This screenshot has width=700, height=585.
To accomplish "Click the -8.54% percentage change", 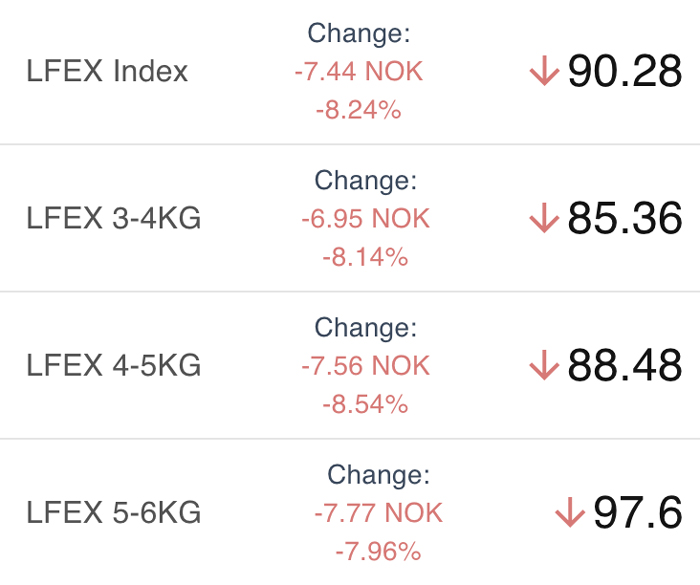I will pyautogui.click(x=366, y=404).
